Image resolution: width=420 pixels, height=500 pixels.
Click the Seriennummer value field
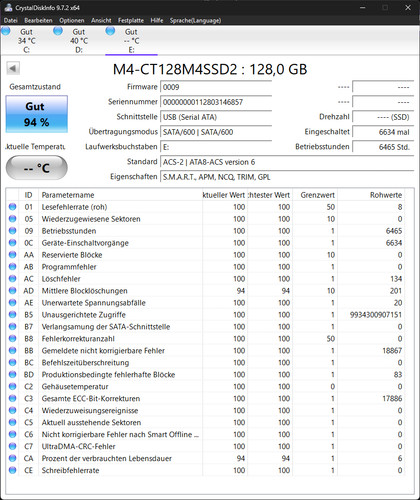coord(216,102)
